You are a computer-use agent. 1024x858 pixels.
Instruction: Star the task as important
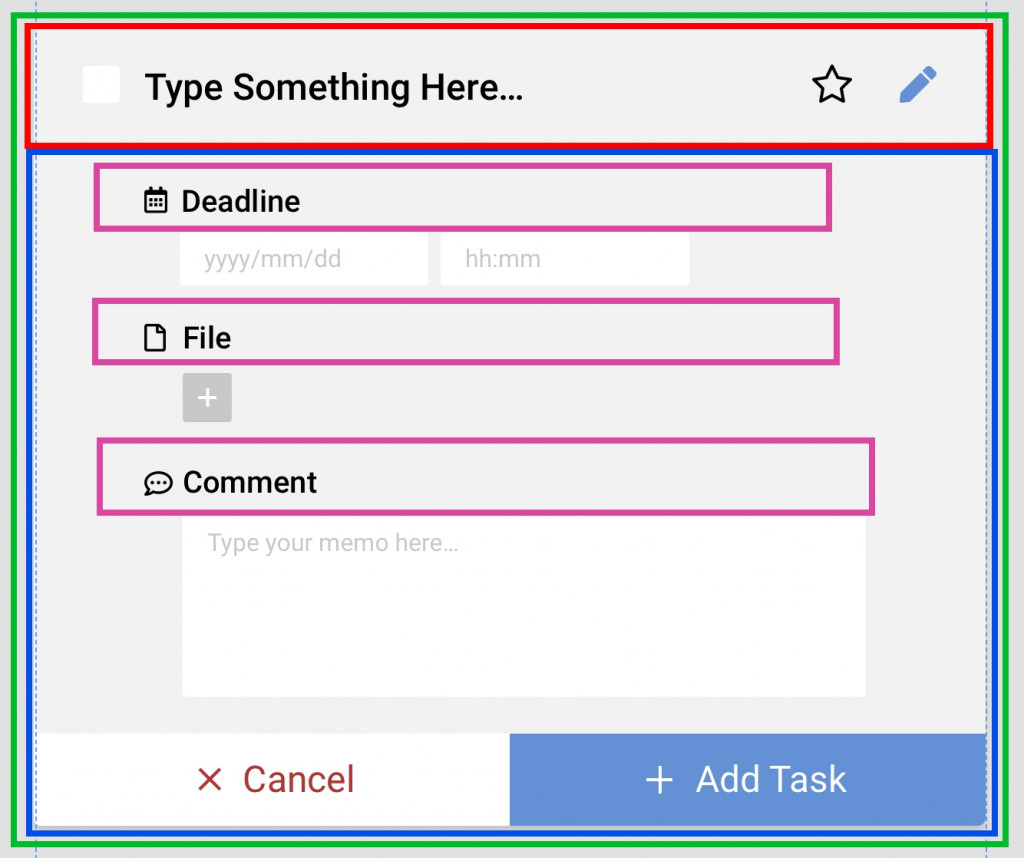(831, 86)
